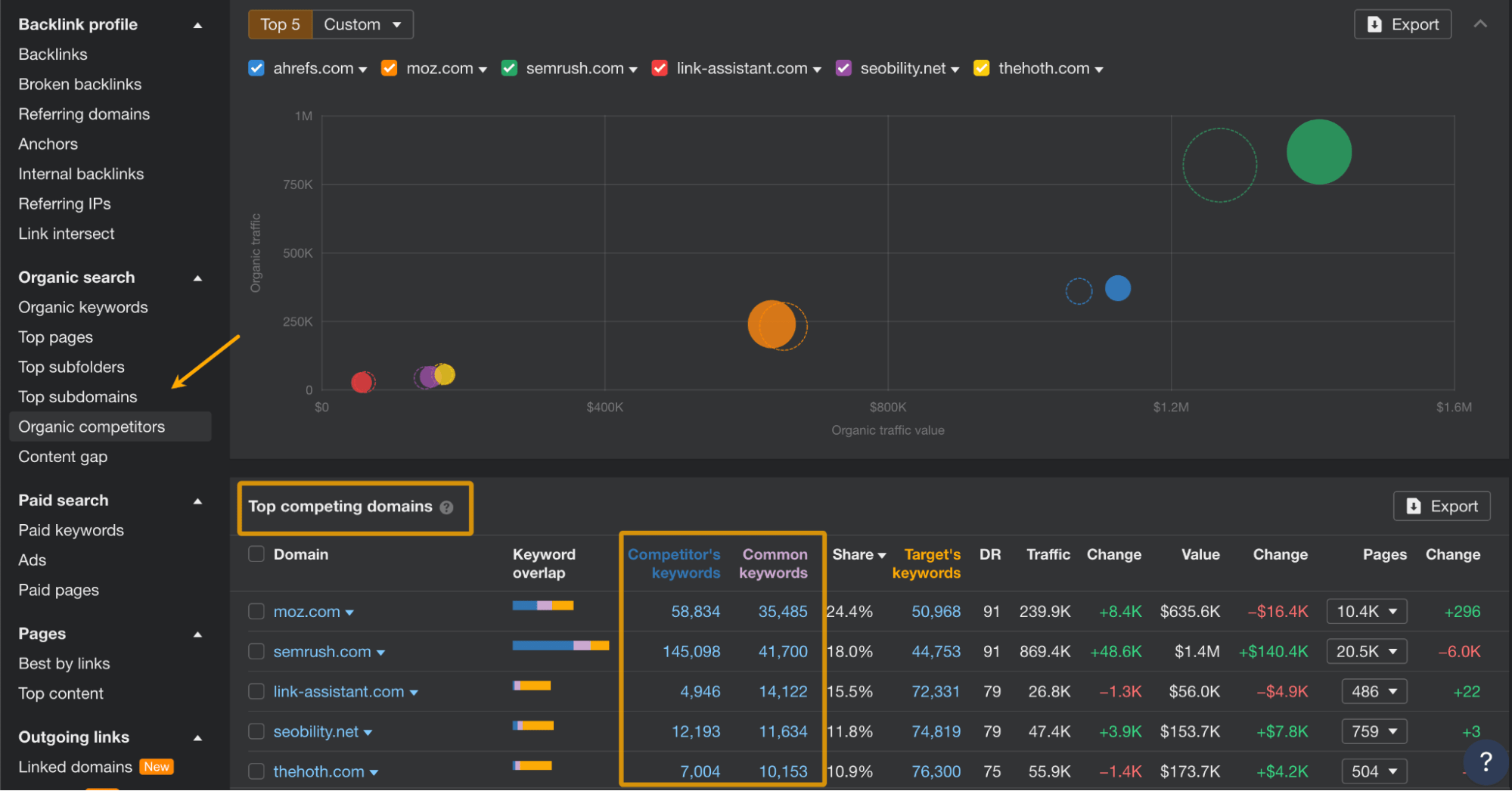Screen dimensions: 1512x791
Task: Click the large green bubble in the chart
Action: (x=1318, y=151)
